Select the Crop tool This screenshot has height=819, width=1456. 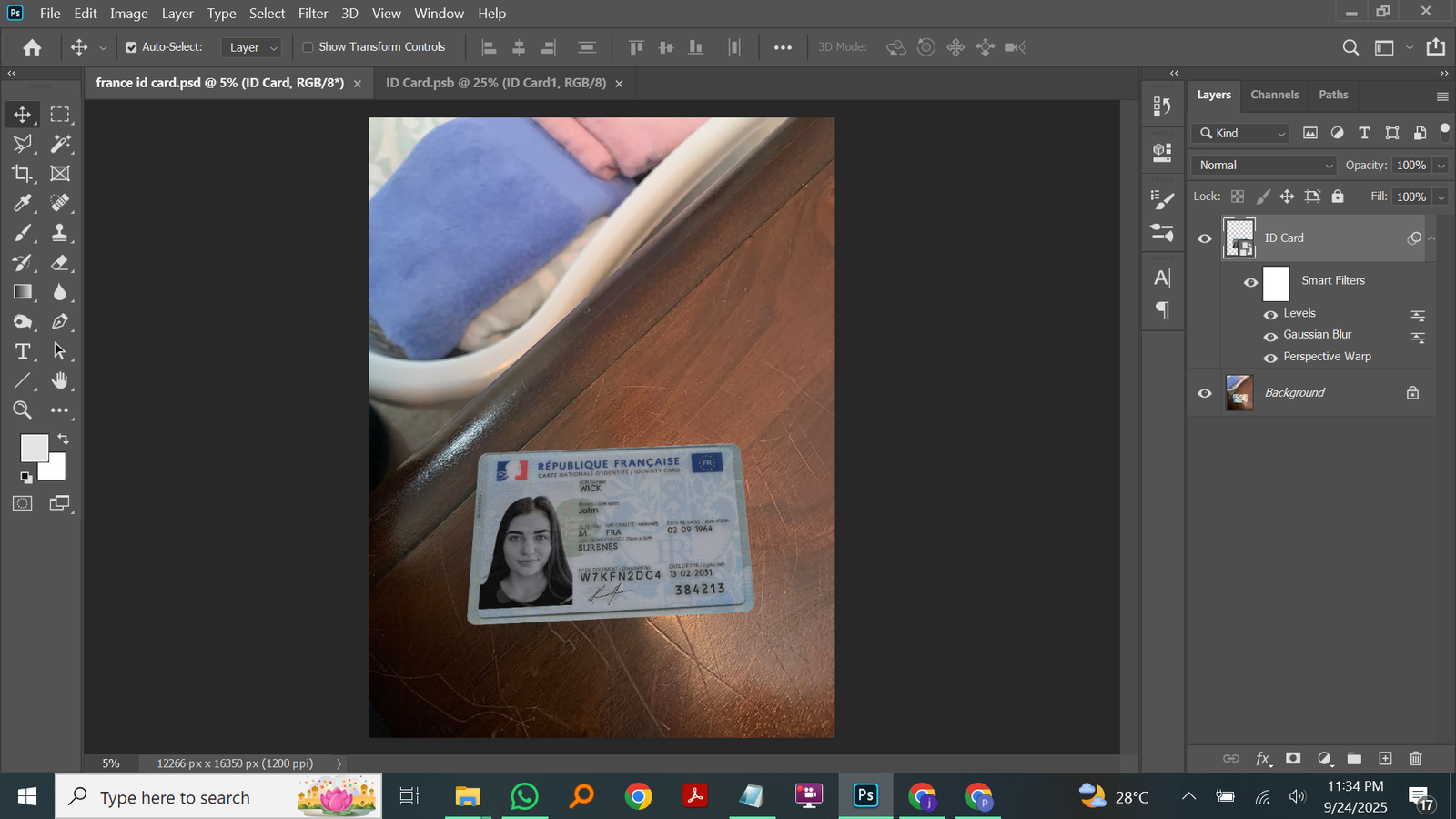point(22,174)
